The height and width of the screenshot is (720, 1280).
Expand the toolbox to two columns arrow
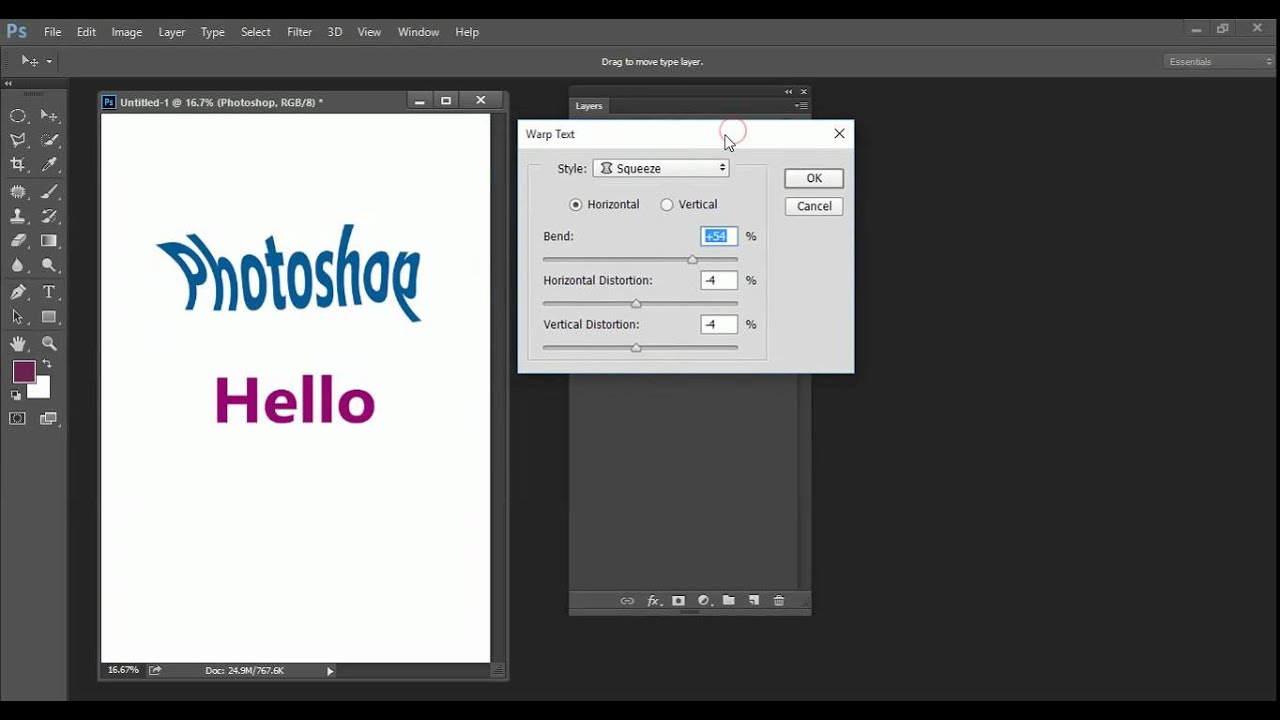(x=9, y=84)
